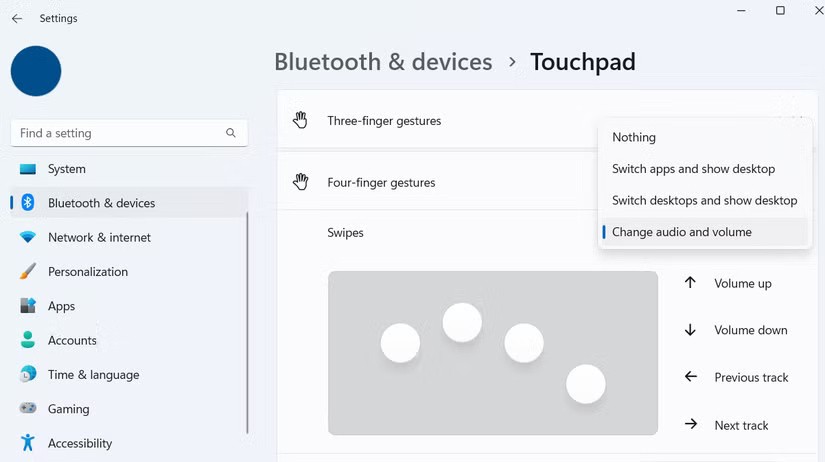Screen dimensions: 825x462
Task: Click the search magnifier icon
Action: click(231, 133)
